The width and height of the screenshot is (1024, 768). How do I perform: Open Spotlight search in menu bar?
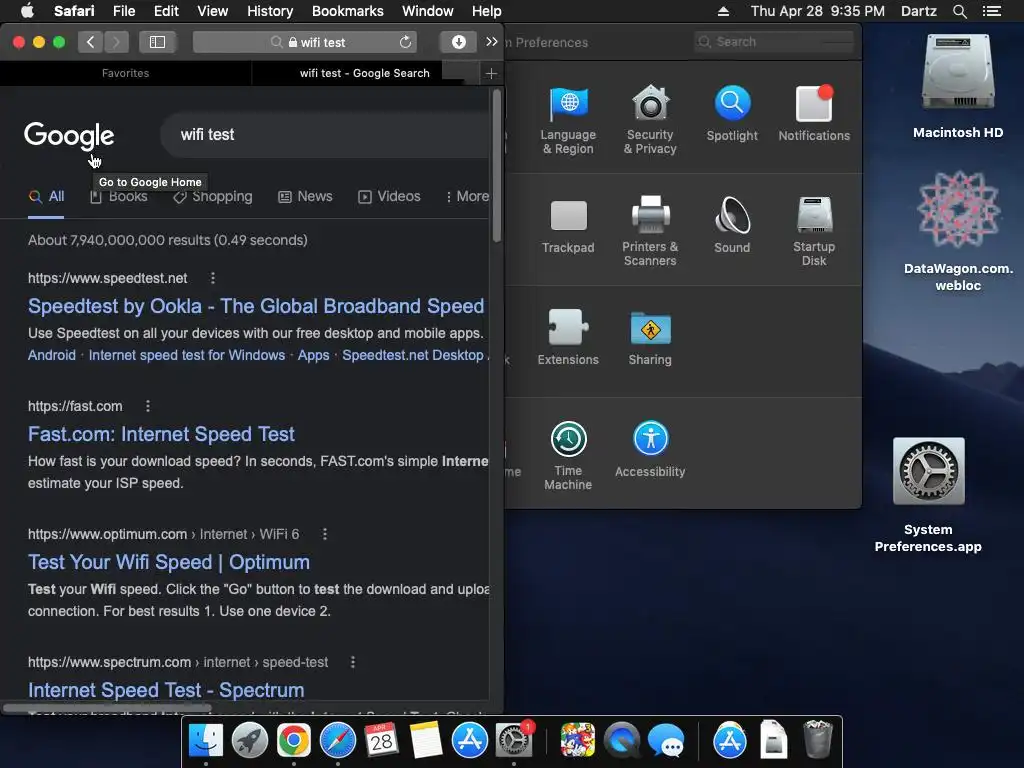point(959,11)
